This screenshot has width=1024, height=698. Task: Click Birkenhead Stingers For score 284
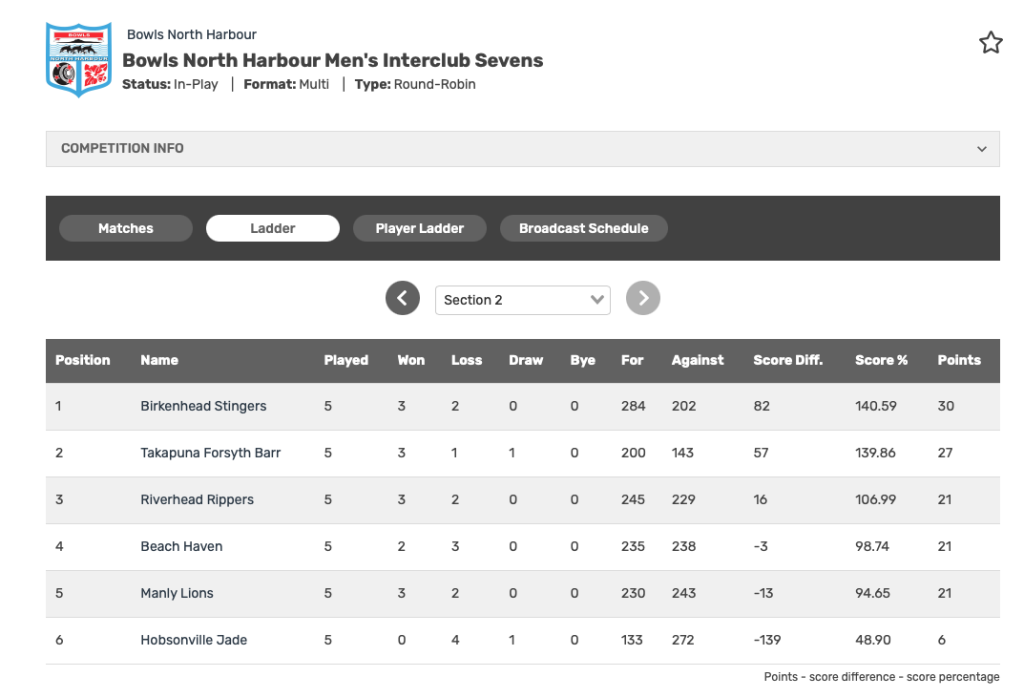tap(633, 406)
